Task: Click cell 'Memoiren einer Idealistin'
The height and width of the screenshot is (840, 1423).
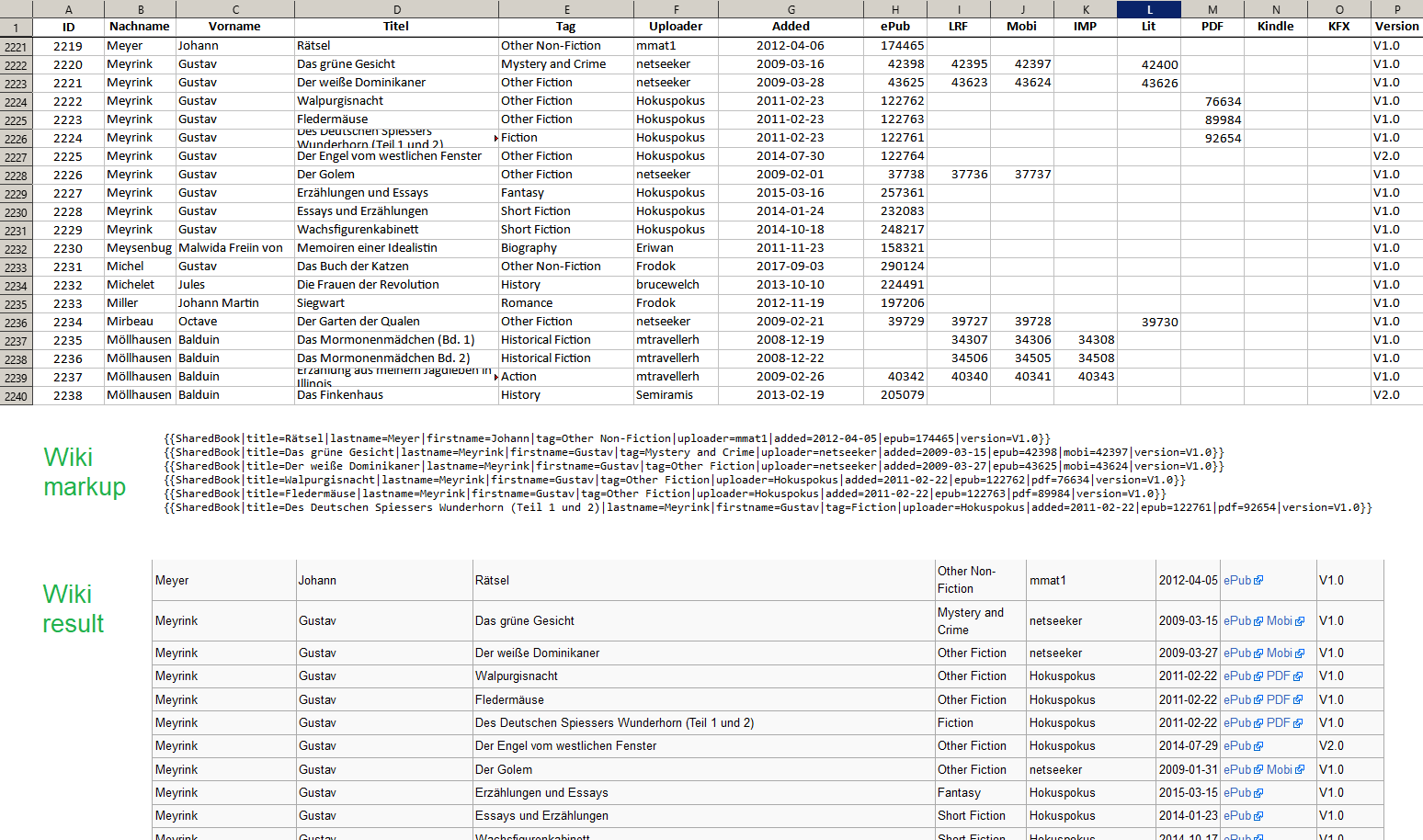Action: (396, 248)
